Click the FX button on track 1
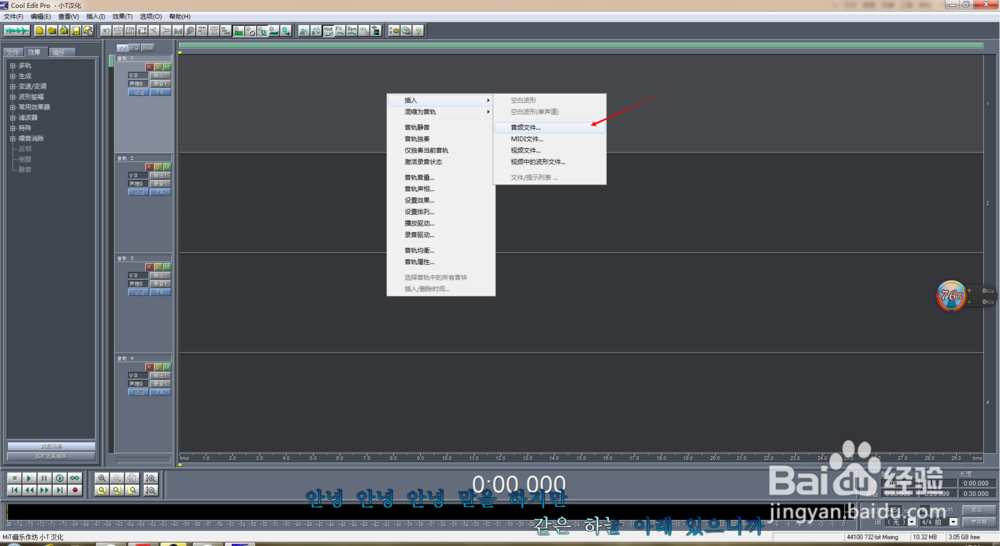Screen dimensions: 1000x546 click(x=160, y=92)
